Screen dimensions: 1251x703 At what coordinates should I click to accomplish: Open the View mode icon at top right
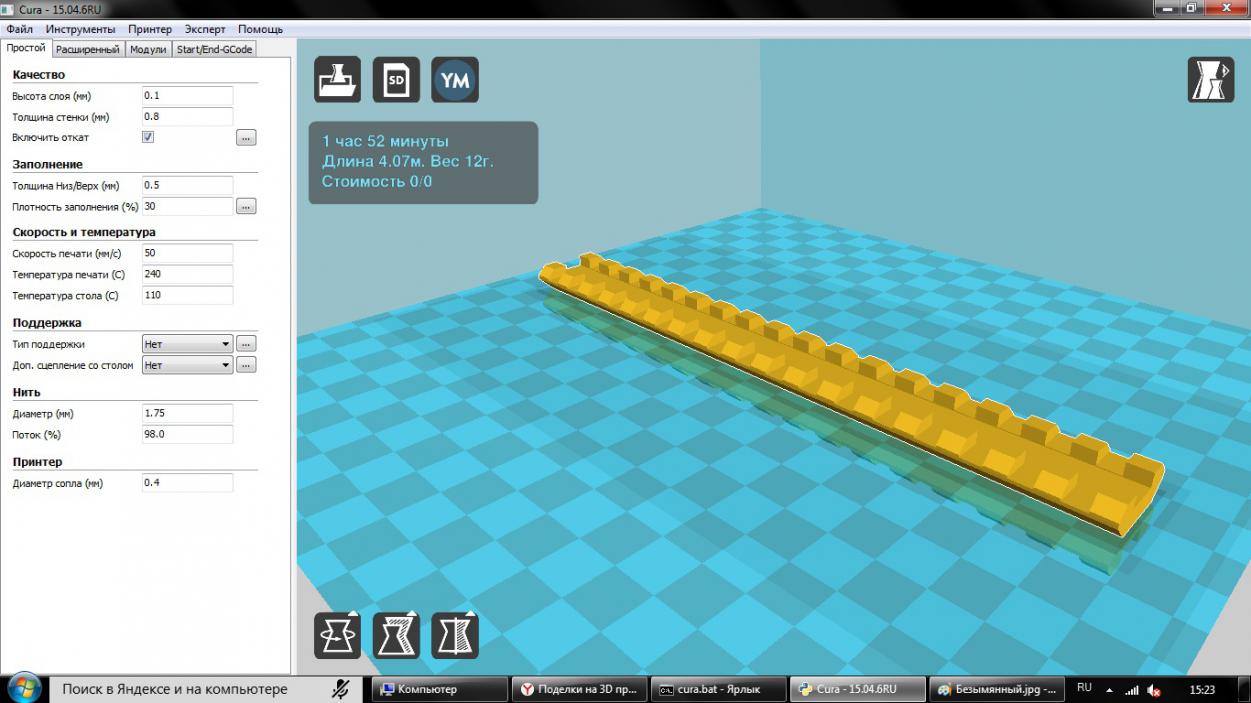coord(1210,80)
